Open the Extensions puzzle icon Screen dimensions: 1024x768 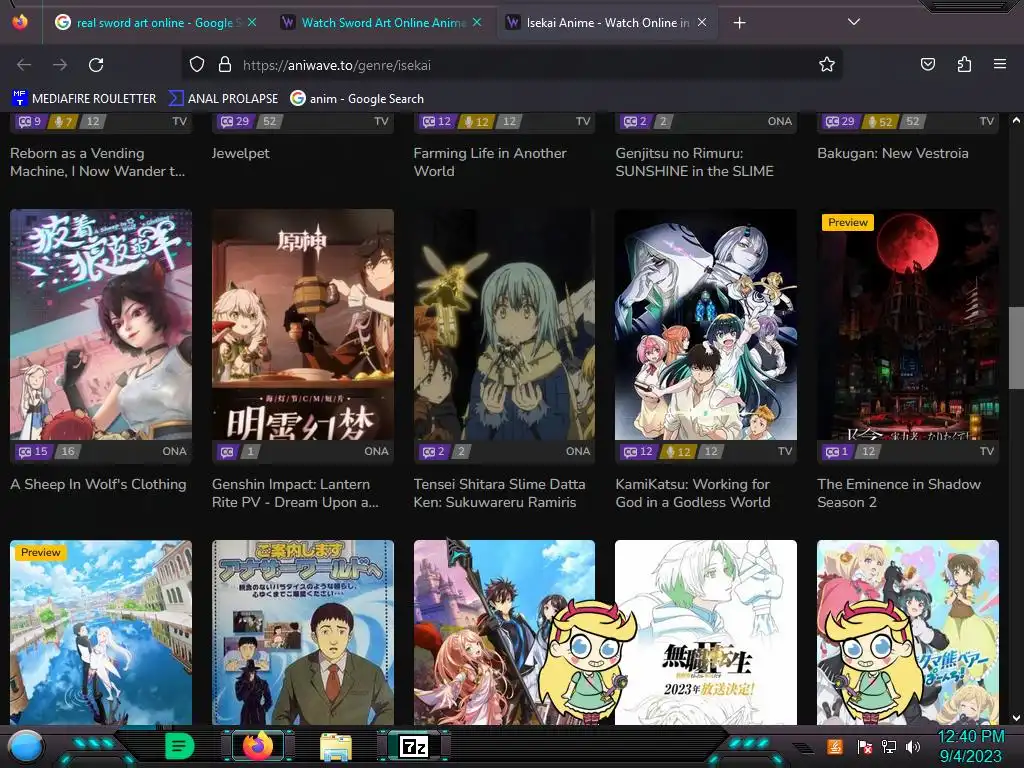pos(964,65)
